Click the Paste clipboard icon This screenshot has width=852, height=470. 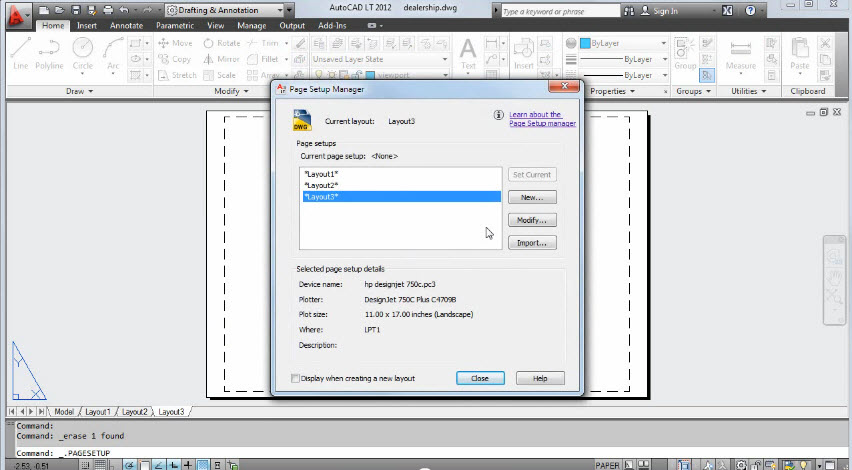[800, 53]
